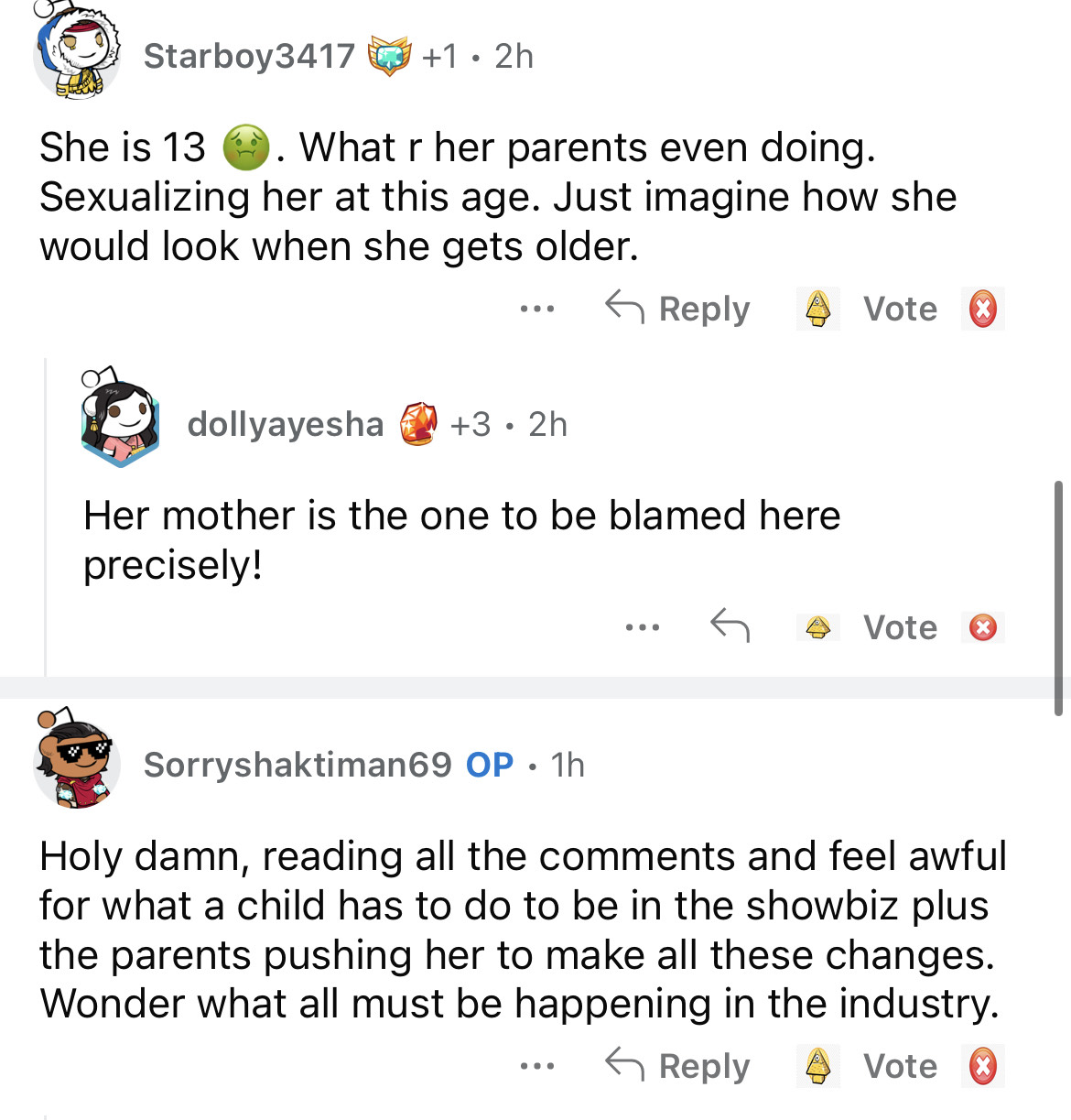Screen dimensions: 1071x1120
Task: Open dollyayesha's avatar profile
Action: (120, 420)
